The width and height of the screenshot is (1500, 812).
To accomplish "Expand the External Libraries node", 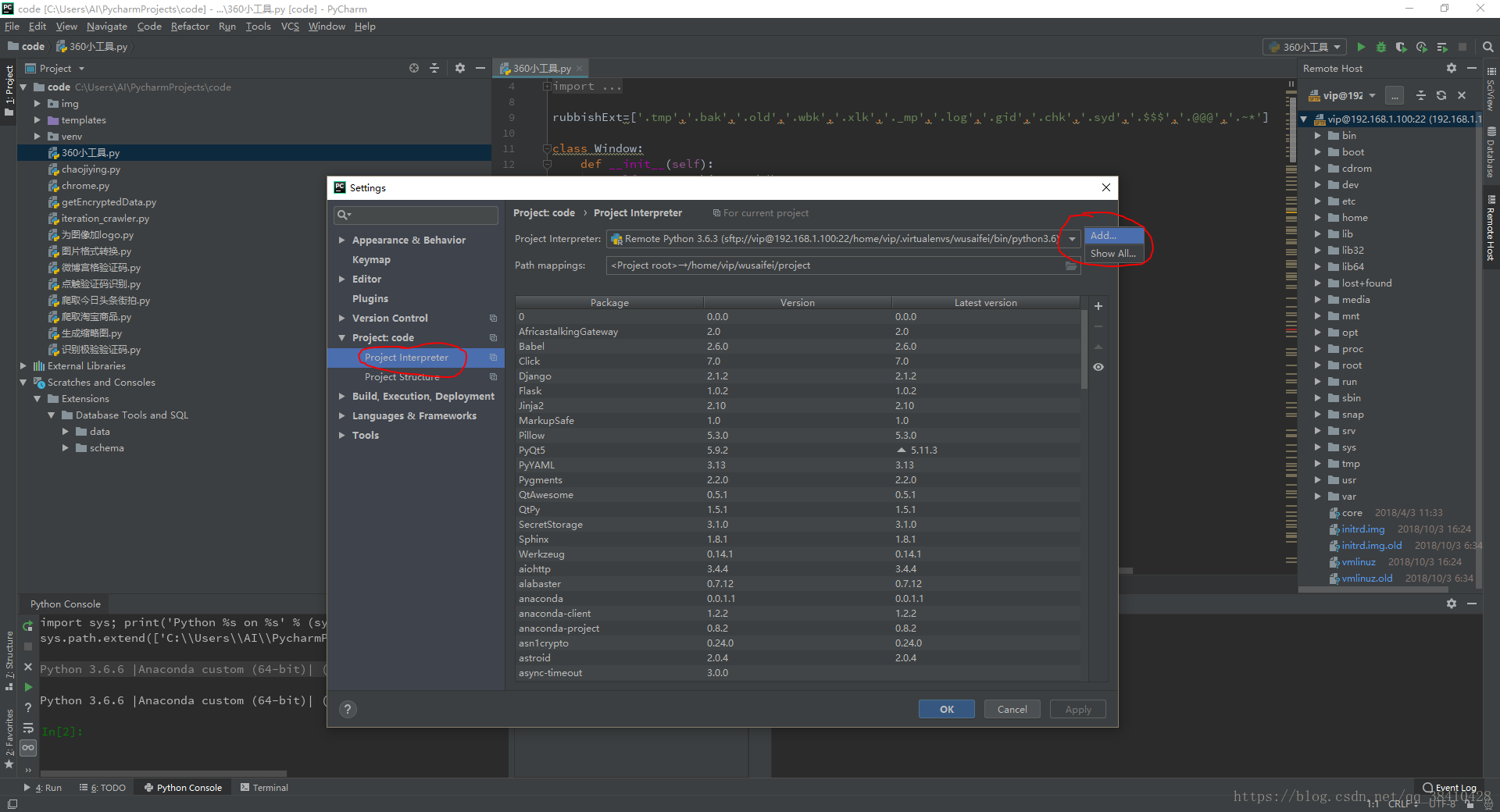I will [x=23, y=366].
